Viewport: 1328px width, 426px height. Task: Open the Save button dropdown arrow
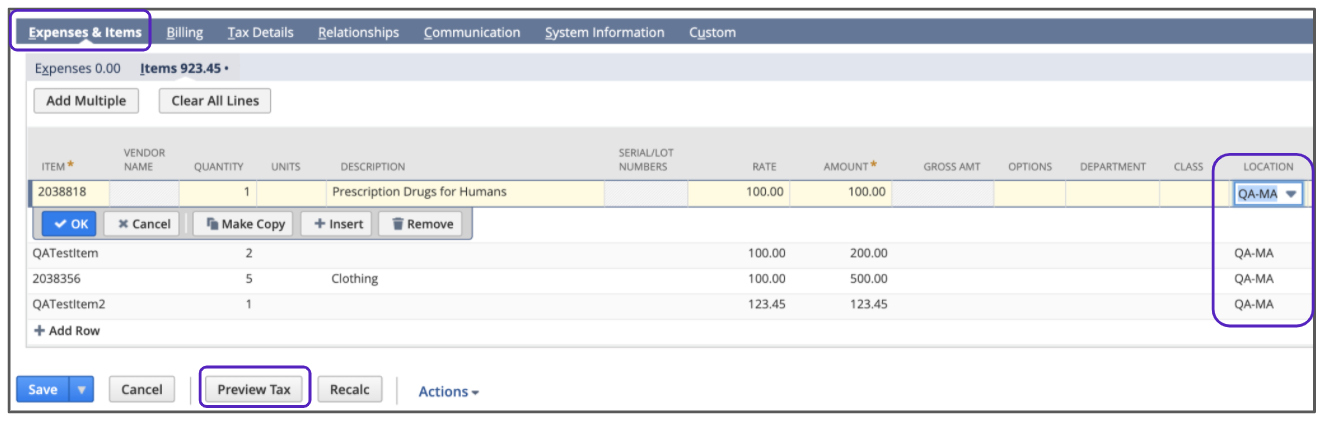81,389
